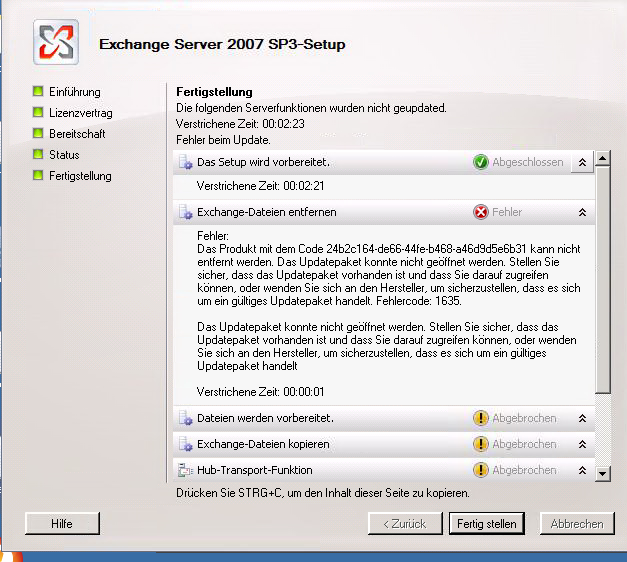Screen dimensions: 627x562
Task: Open the Hilfe button
Action: click(x=62, y=524)
